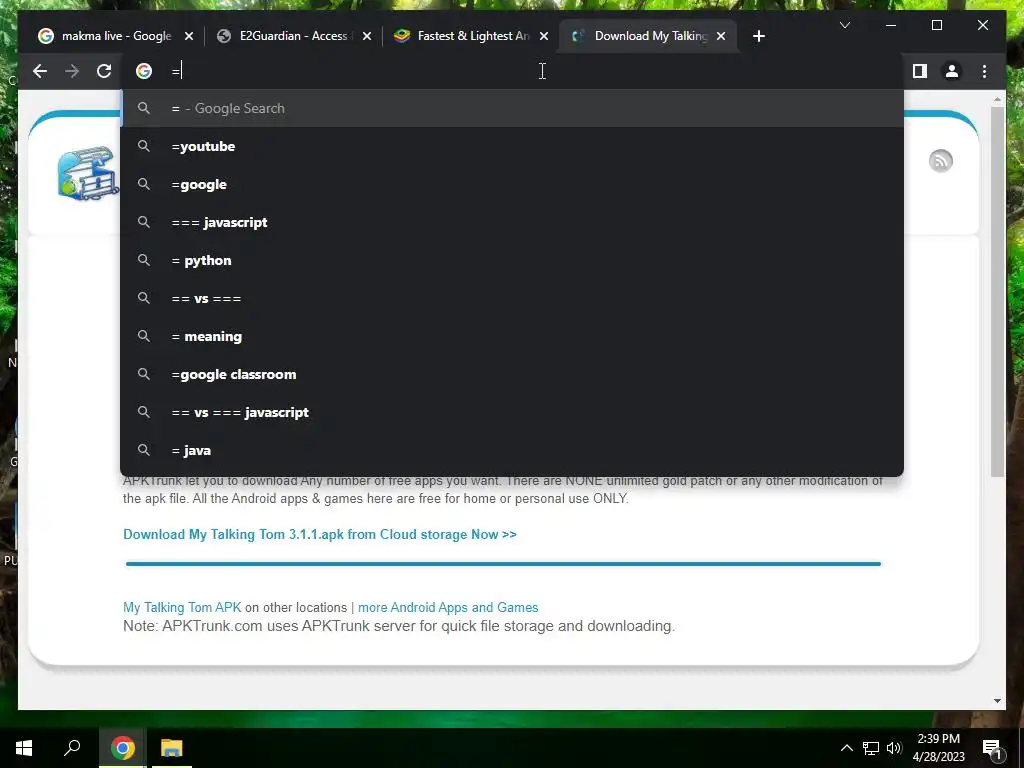Click the Chrome taskbar icon
The image size is (1024, 768).
[x=122, y=748]
